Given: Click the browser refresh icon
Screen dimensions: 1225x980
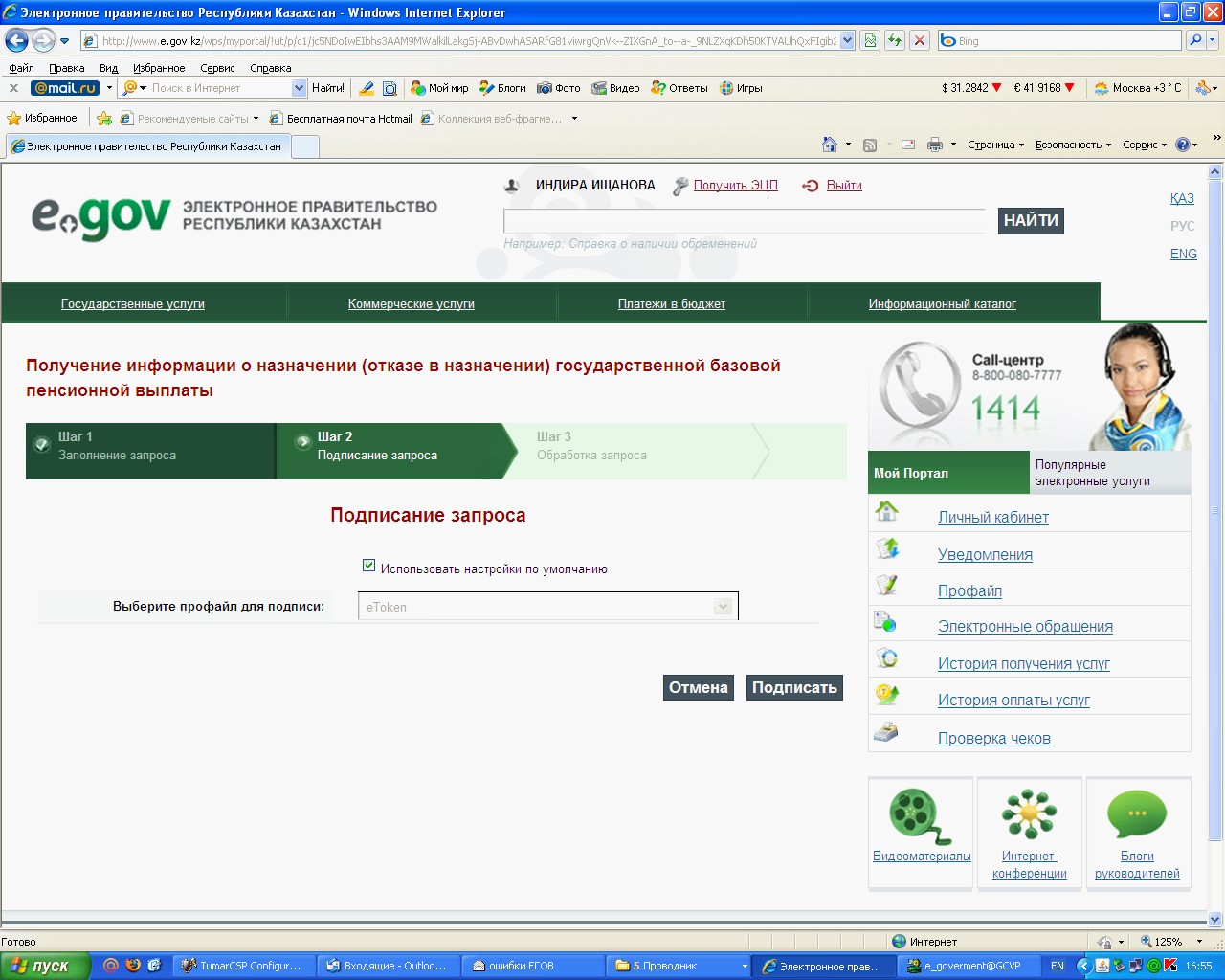Looking at the screenshot, I should coord(894,40).
